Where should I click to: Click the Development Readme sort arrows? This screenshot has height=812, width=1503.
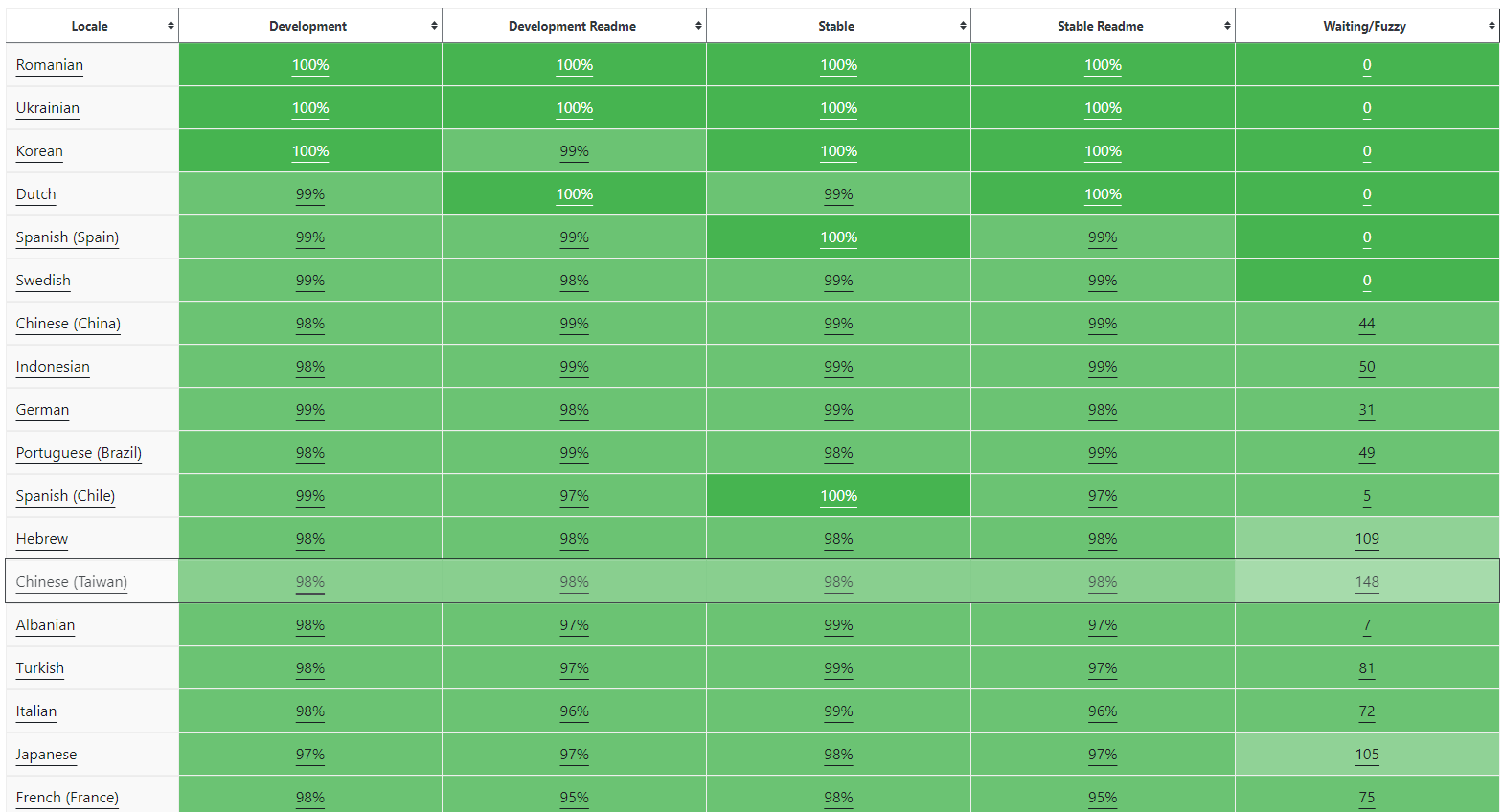tap(698, 26)
